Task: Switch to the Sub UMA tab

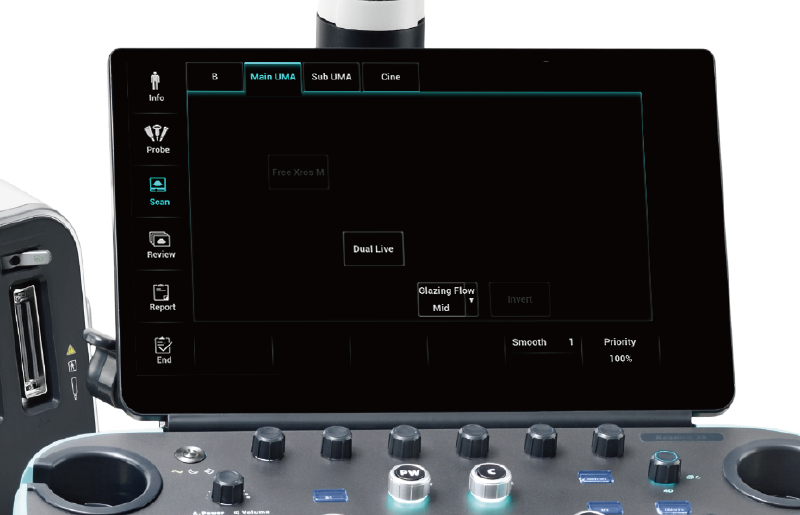Action: [331, 77]
